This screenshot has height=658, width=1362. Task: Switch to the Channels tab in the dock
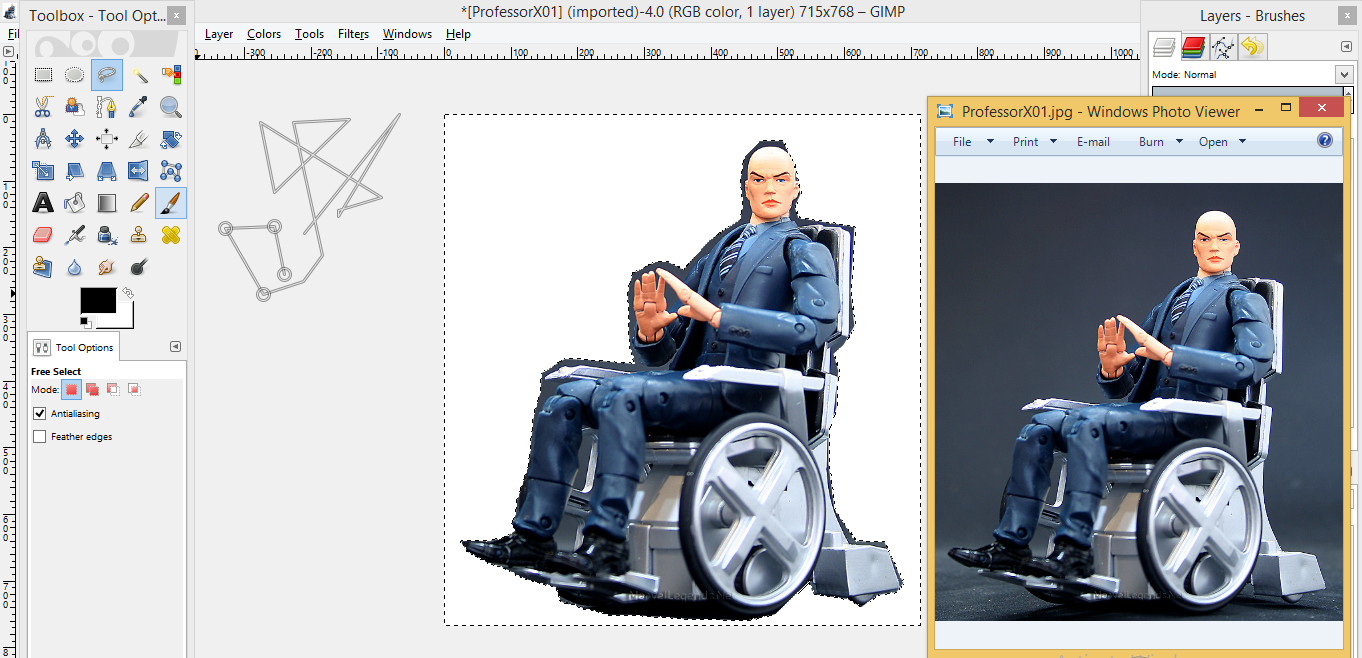click(1193, 46)
